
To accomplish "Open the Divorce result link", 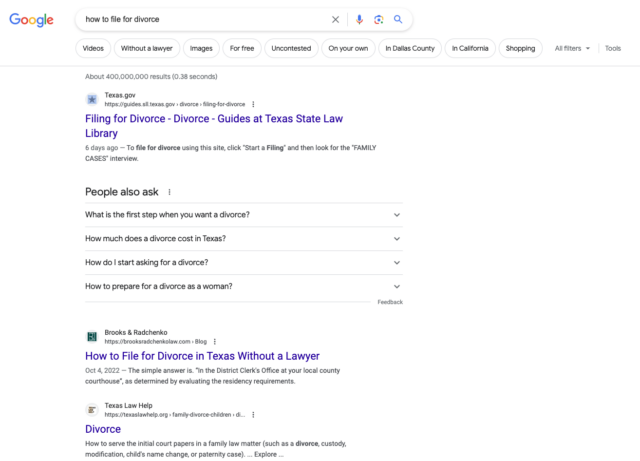I will (x=103, y=429).
